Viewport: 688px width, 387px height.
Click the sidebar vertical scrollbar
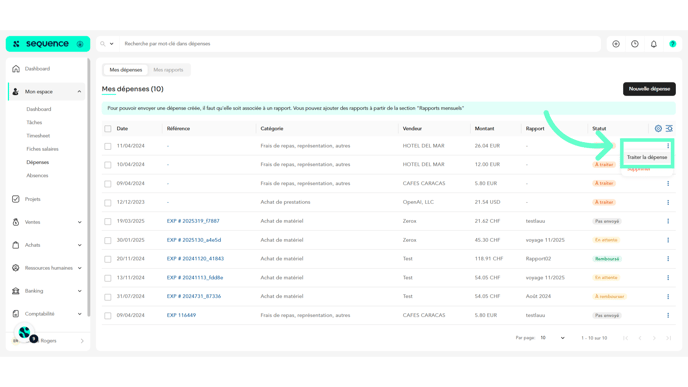click(x=89, y=187)
